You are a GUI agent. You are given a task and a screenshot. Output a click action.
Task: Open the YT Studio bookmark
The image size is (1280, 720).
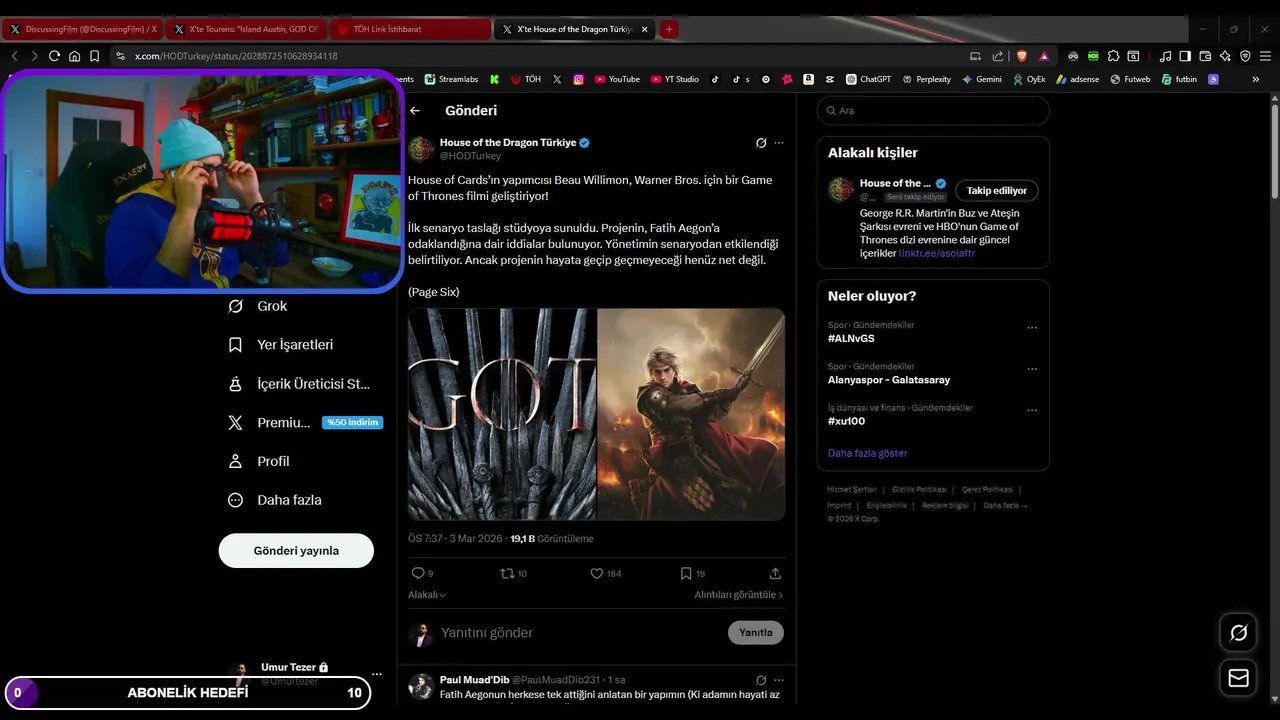pos(675,79)
